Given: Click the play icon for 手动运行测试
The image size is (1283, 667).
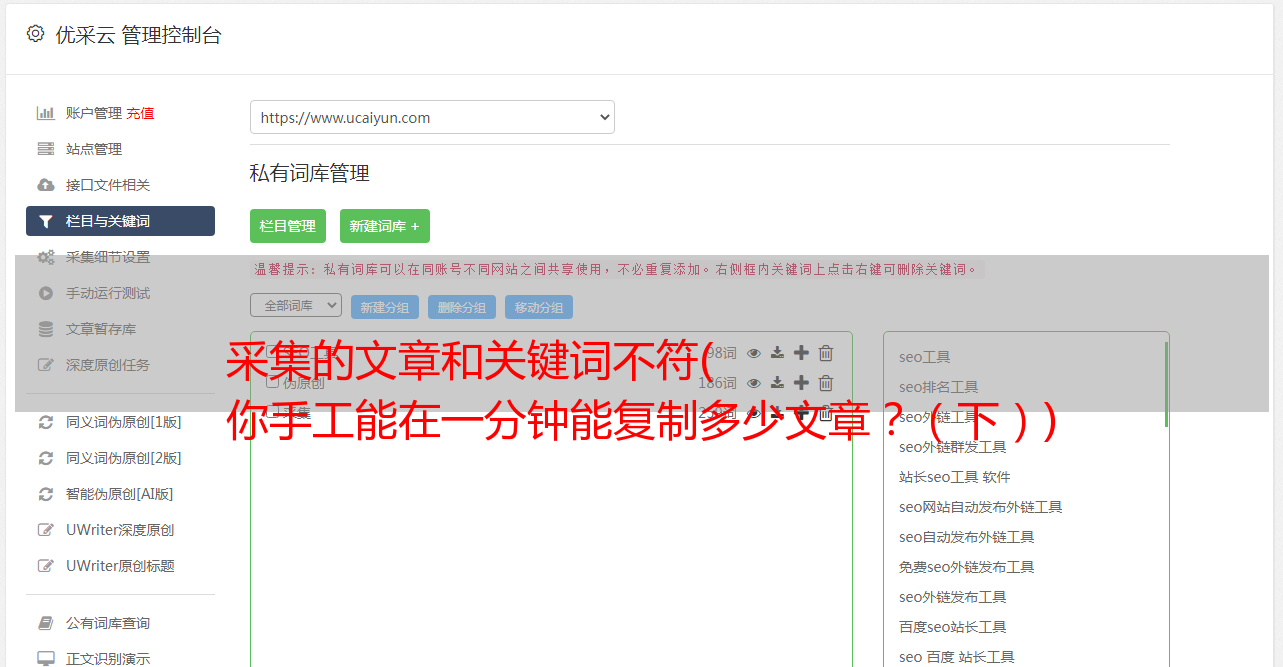Looking at the screenshot, I should [x=46, y=293].
